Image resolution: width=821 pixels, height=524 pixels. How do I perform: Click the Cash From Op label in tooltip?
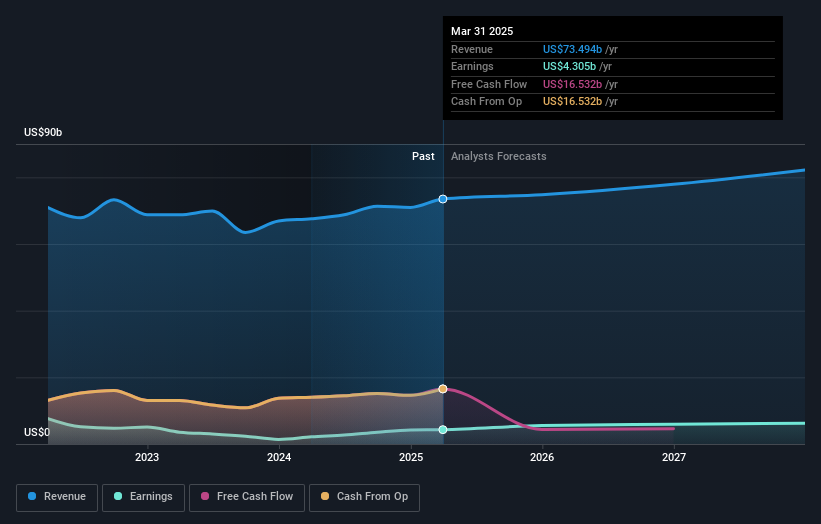click(x=486, y=102)
